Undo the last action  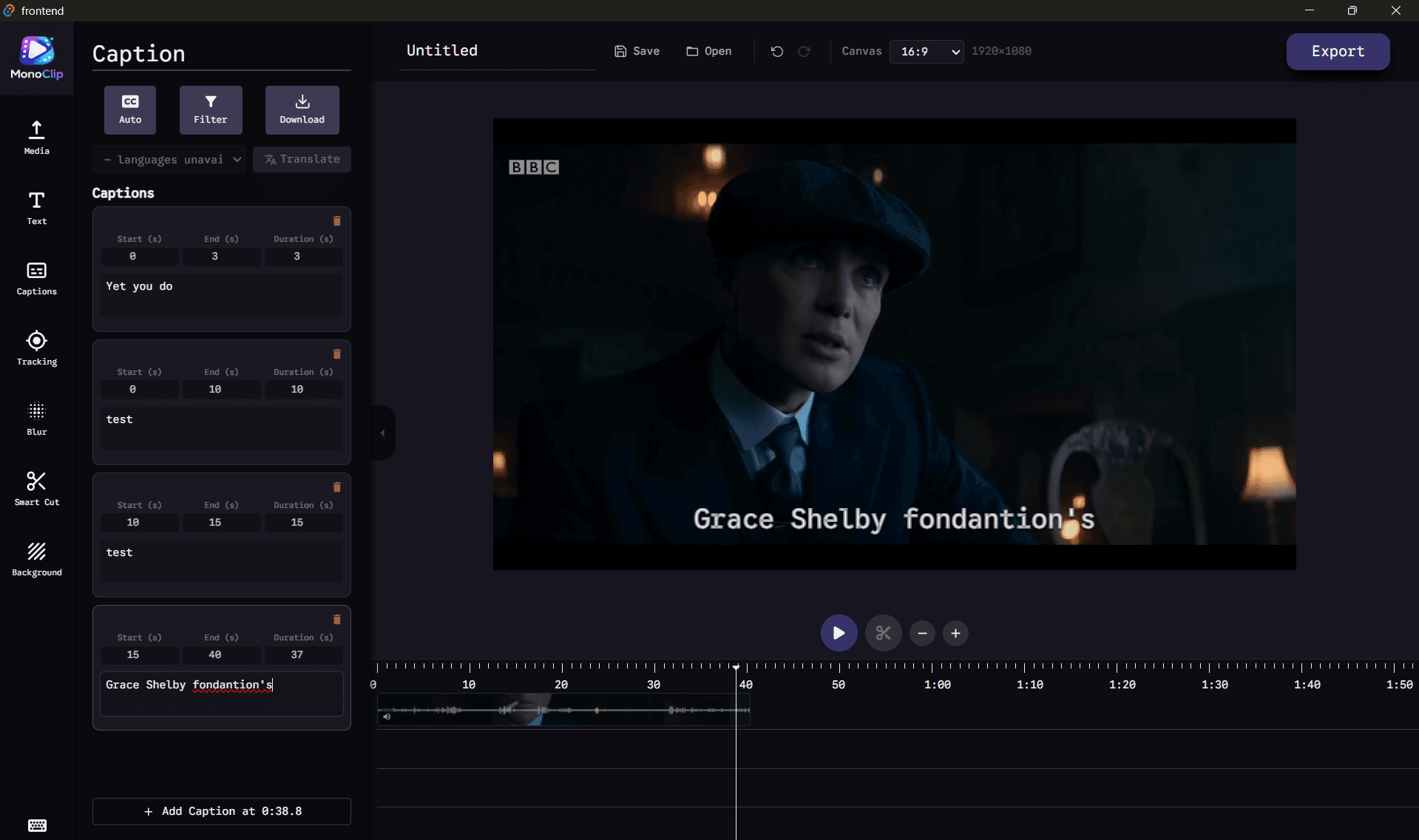click(x=776, y=51)
